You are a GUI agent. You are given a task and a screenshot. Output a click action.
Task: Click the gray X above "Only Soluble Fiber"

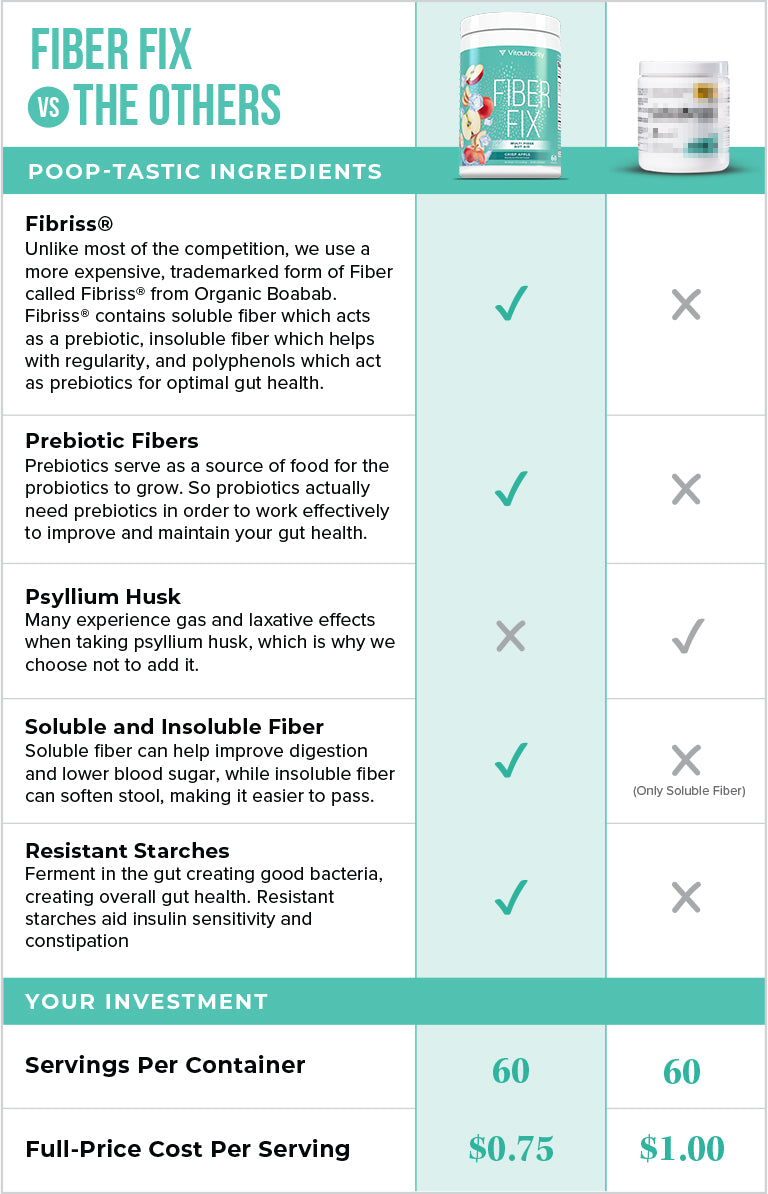tap(686, 760)
